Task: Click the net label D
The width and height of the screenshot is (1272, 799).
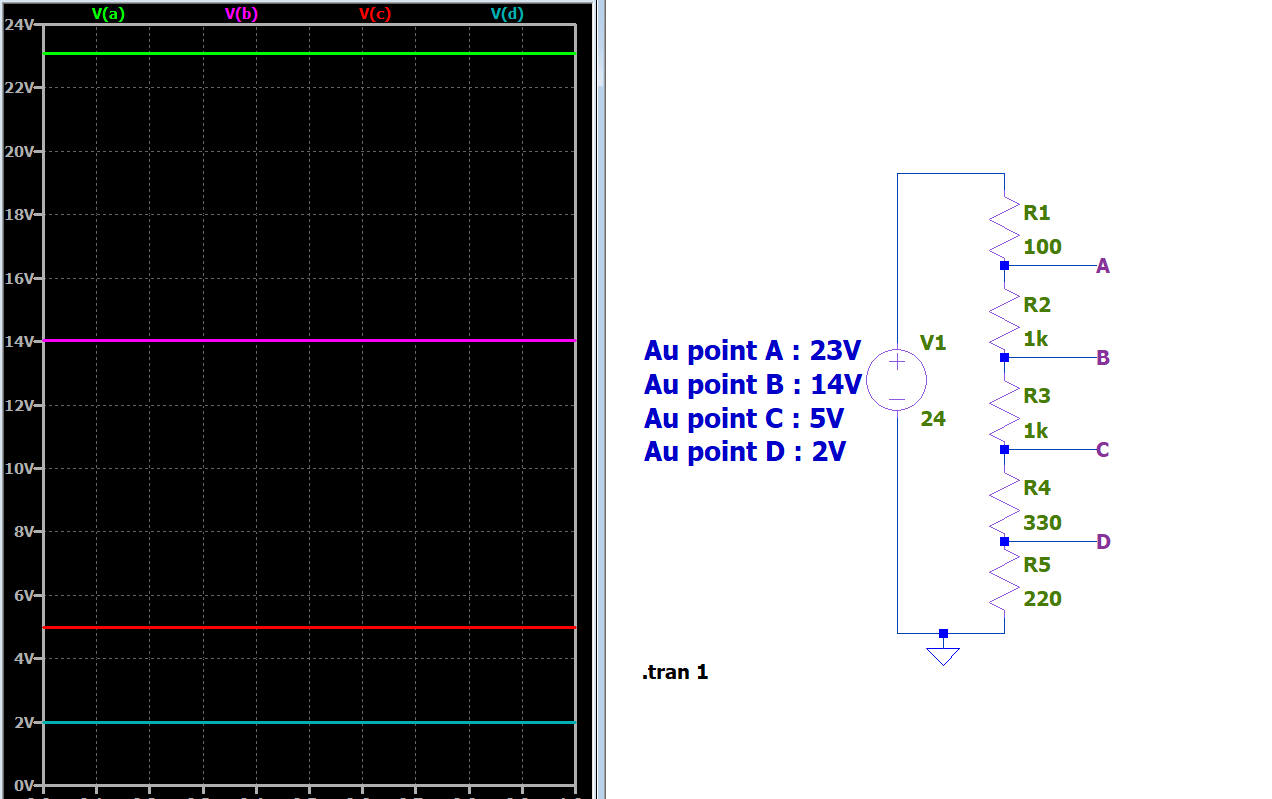Action: point(1103,542)
